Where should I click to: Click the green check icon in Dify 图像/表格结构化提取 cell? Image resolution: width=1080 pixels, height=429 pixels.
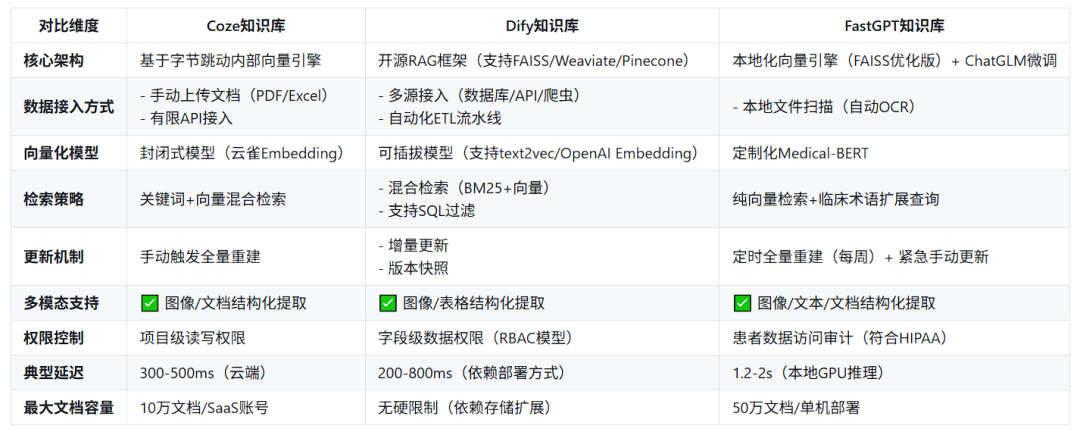point(388,303)
